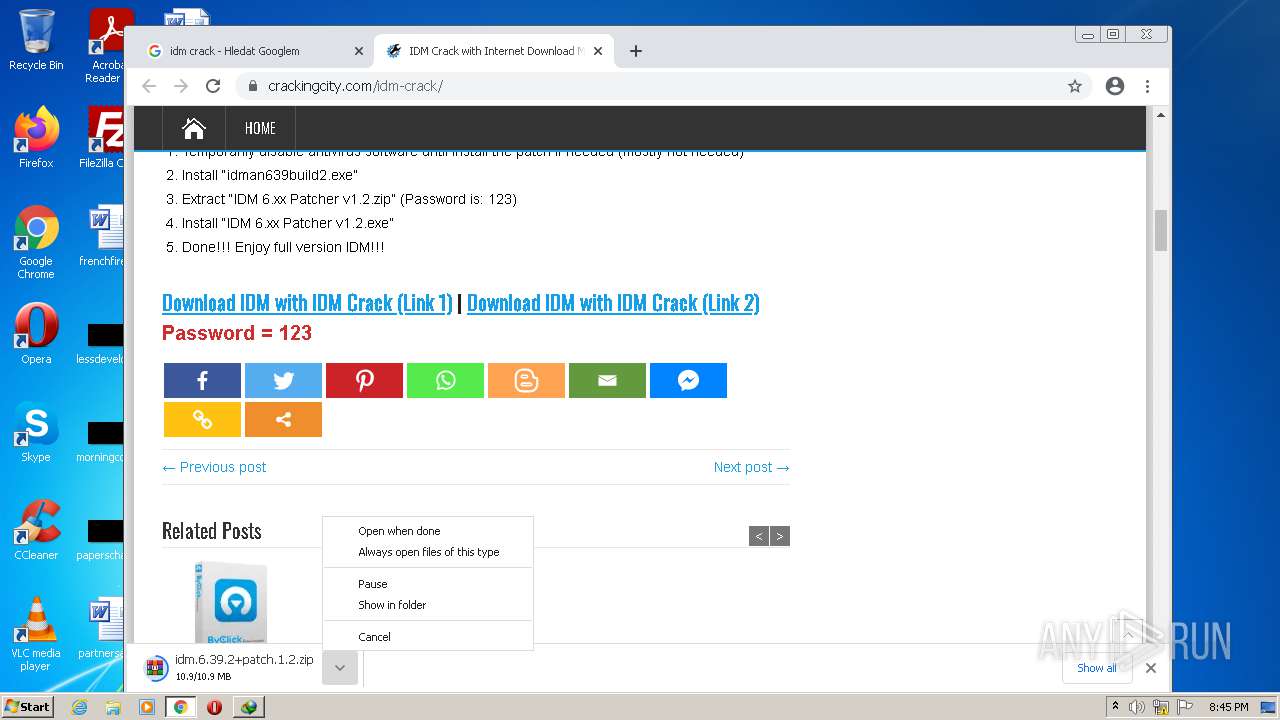Open the VLC media player desktop shortcut
This screenshot has width=1280, height=720.
(x=36, y=634)
